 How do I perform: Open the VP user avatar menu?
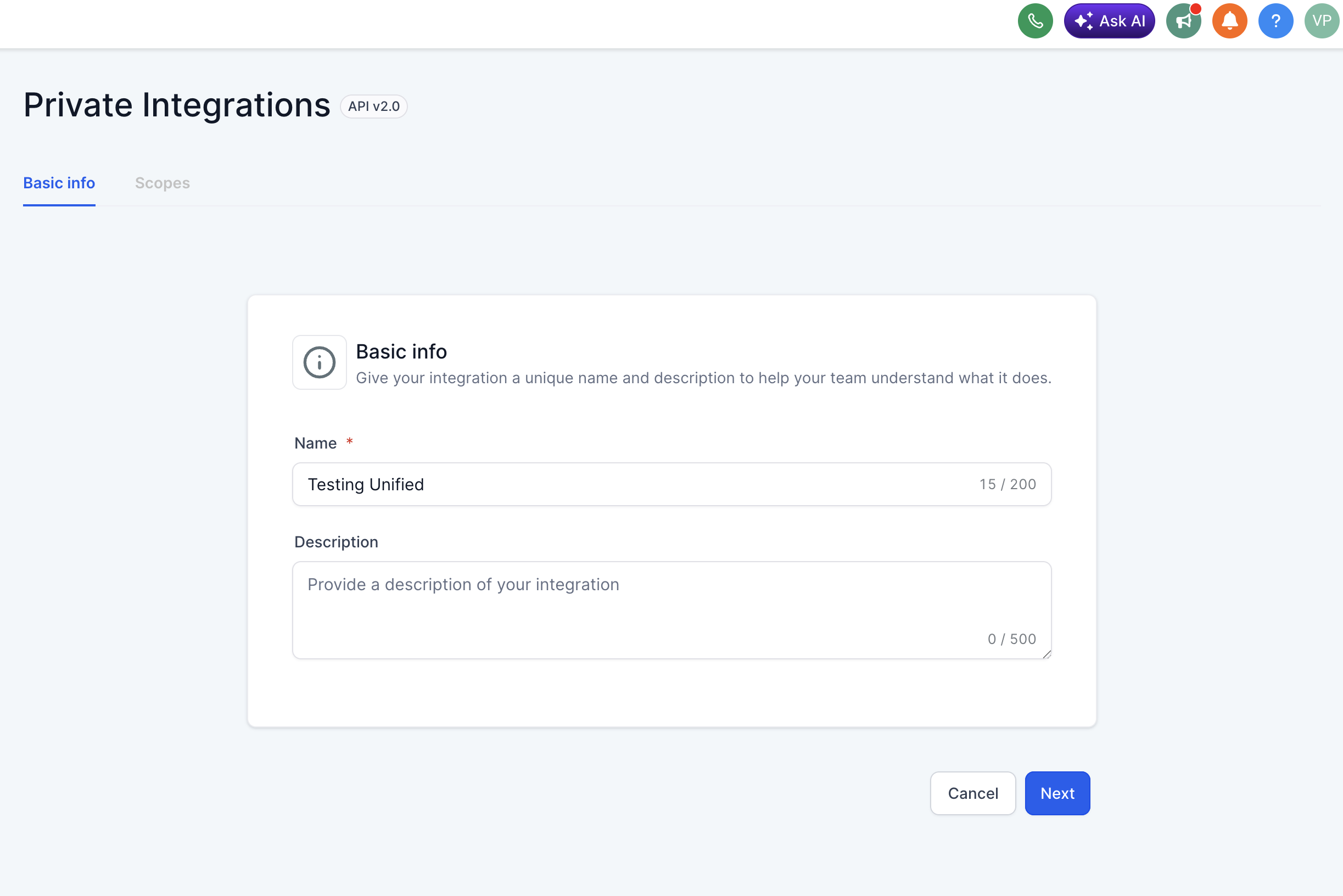[x=1321, y=21]
